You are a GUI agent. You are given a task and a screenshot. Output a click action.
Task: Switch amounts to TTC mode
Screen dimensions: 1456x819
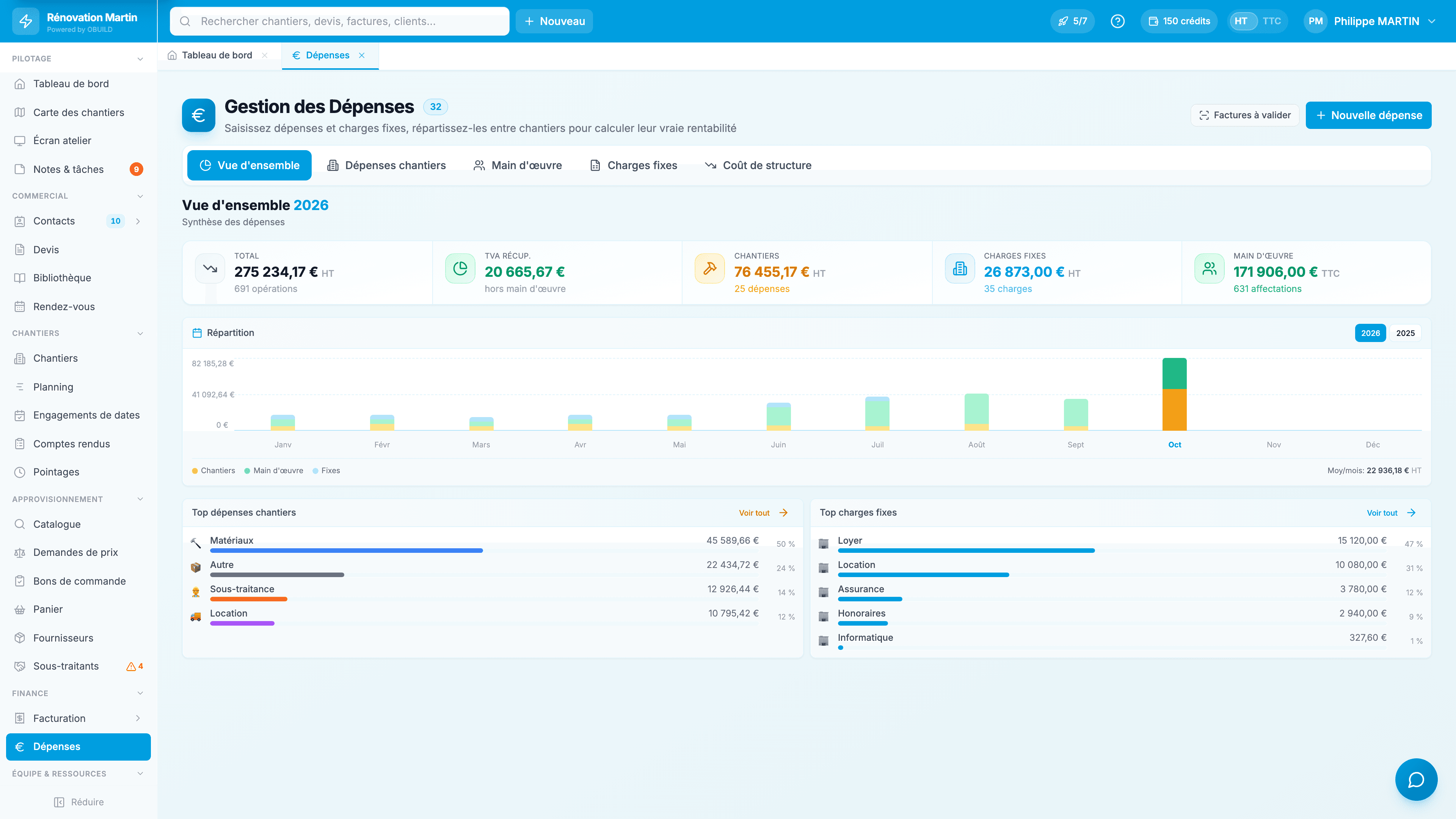coord(1272,21)
